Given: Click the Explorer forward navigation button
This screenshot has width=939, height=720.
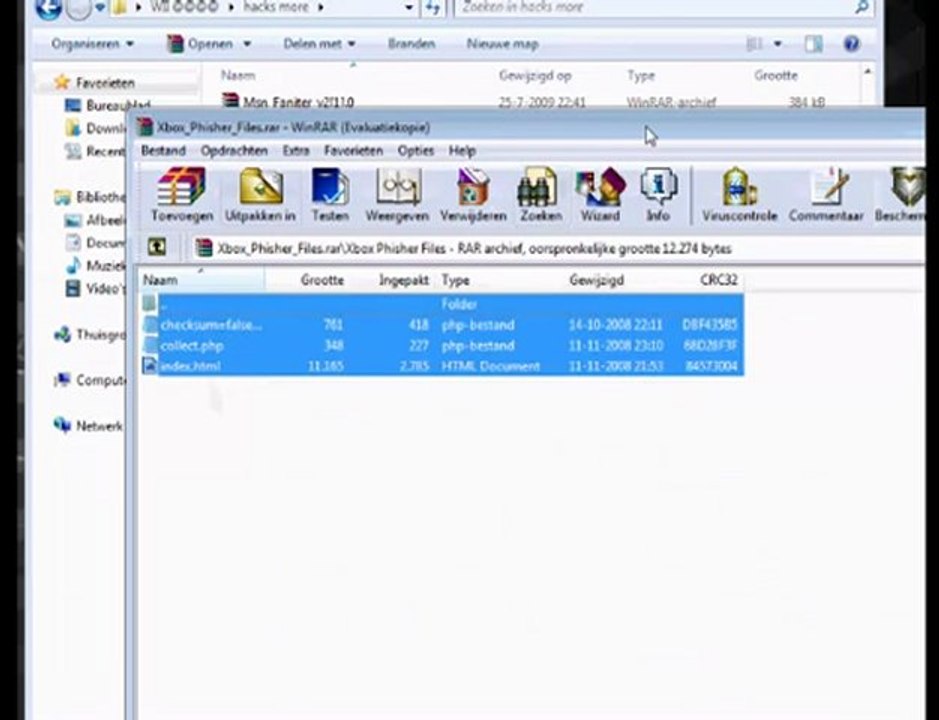Looking at the screenshot, I should pos(78,8).
